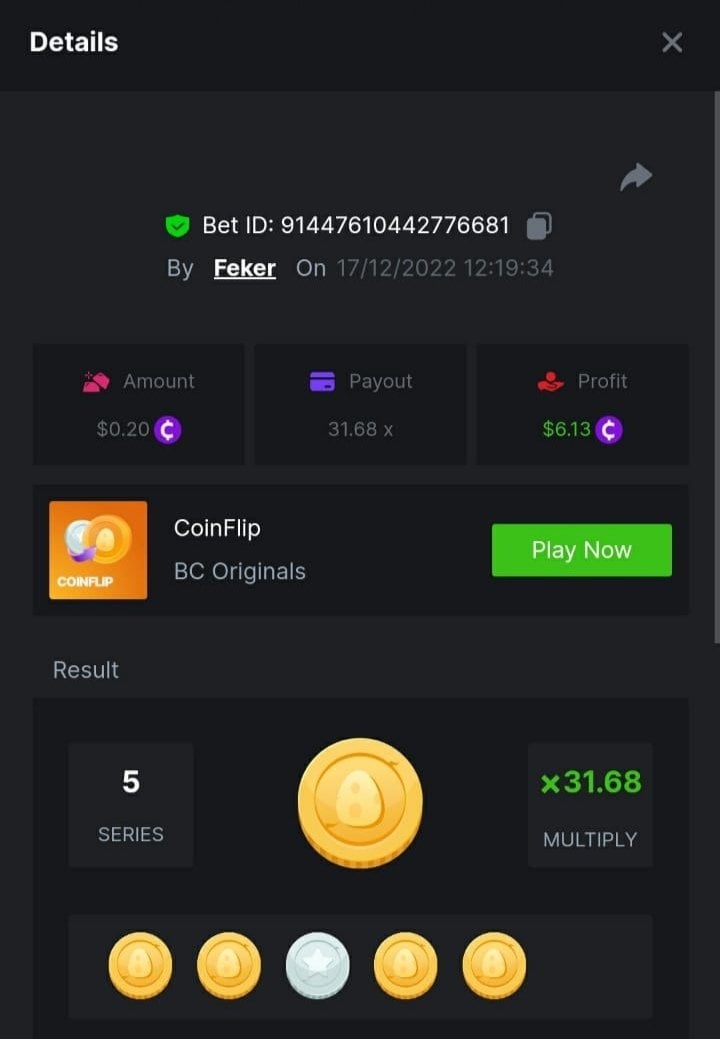
Task: Click the BC Originals provider label
Action: (x=240, y=572)
